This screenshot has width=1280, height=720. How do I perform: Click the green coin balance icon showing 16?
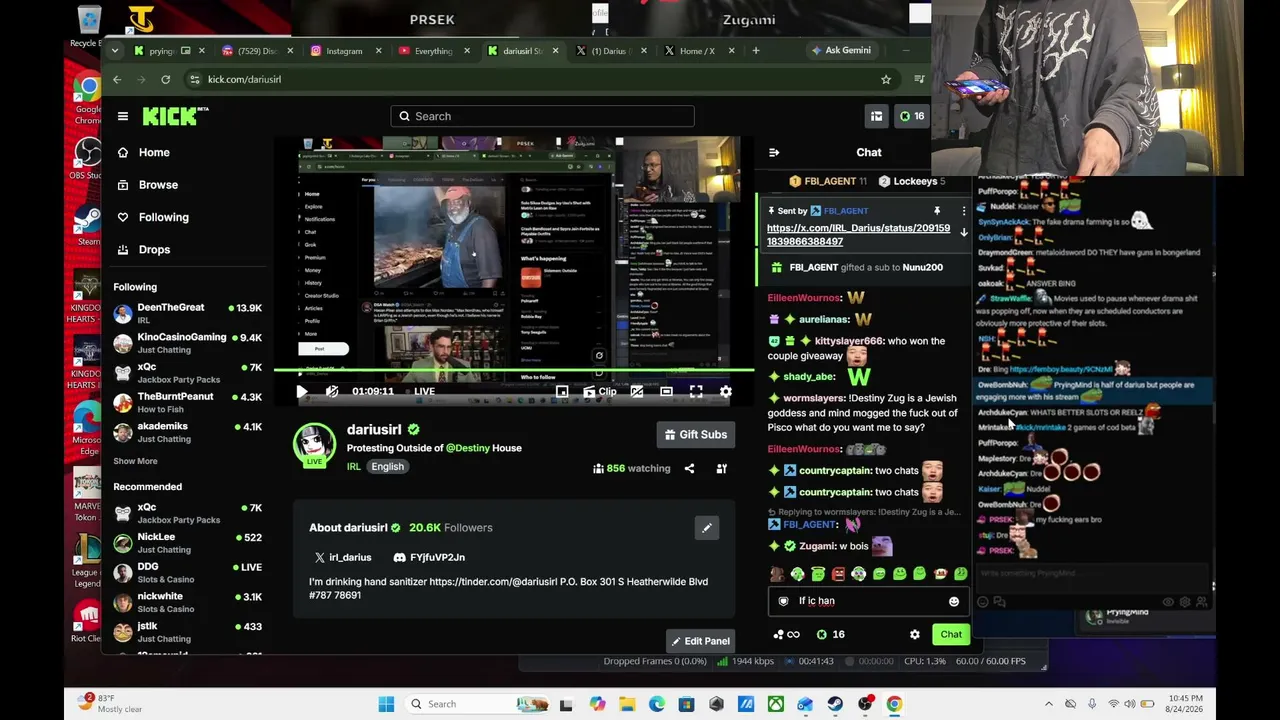click(x=912, y=116)
